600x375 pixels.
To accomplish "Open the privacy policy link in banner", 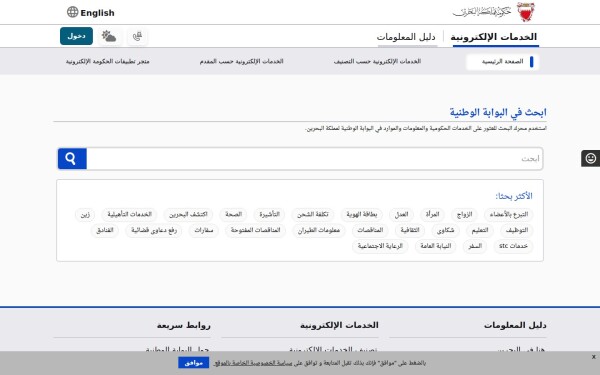I will (x=253, y=363).
